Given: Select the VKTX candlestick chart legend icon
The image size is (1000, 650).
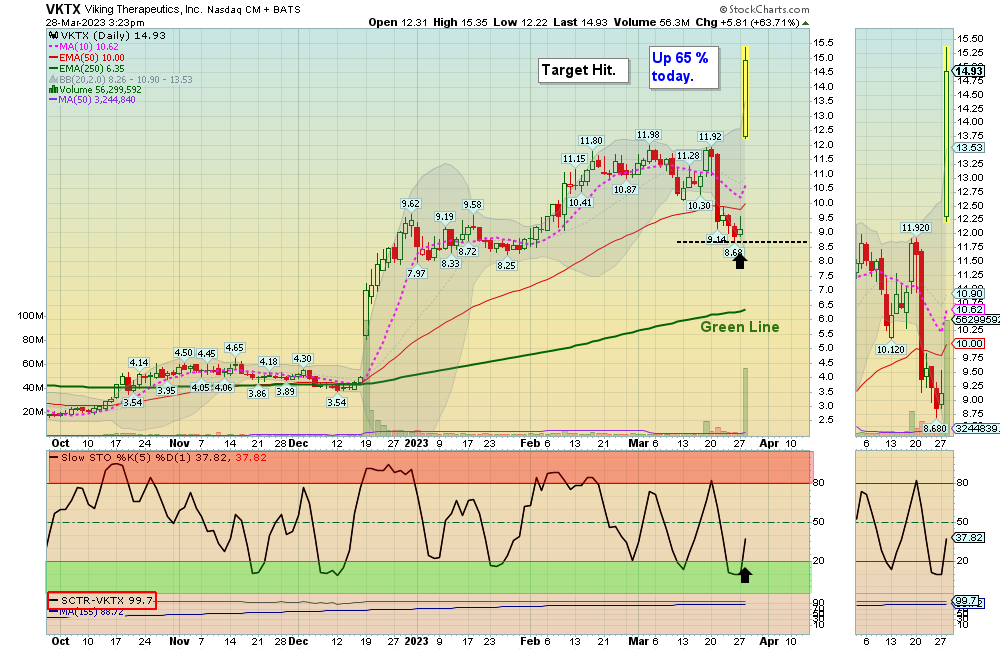Looking at the screenshot, I should click(52, 36).
